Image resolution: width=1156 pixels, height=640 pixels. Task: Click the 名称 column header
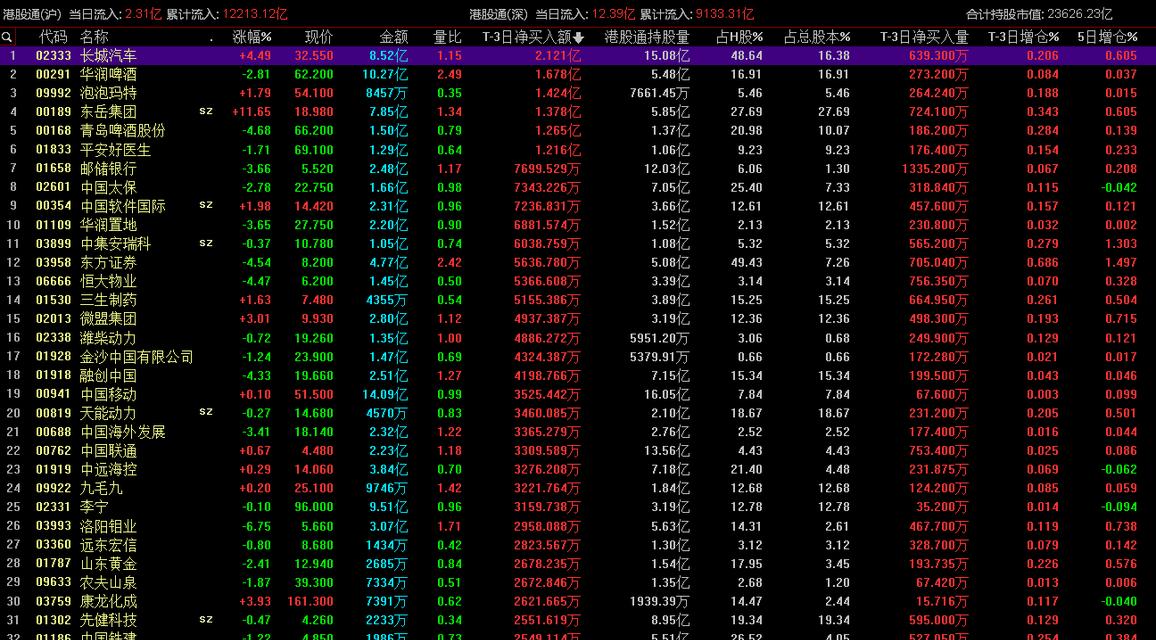point(94,37)
